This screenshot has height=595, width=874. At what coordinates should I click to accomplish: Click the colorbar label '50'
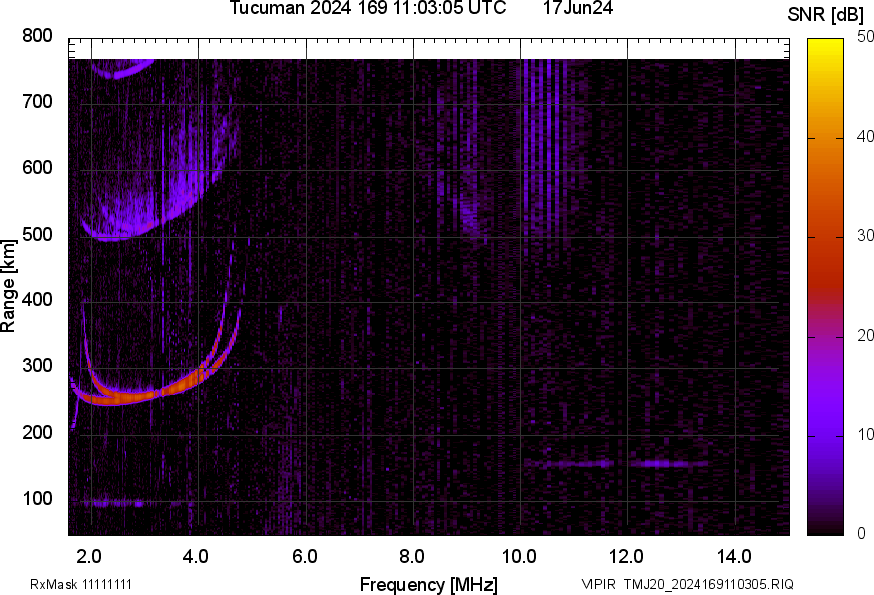865,37
